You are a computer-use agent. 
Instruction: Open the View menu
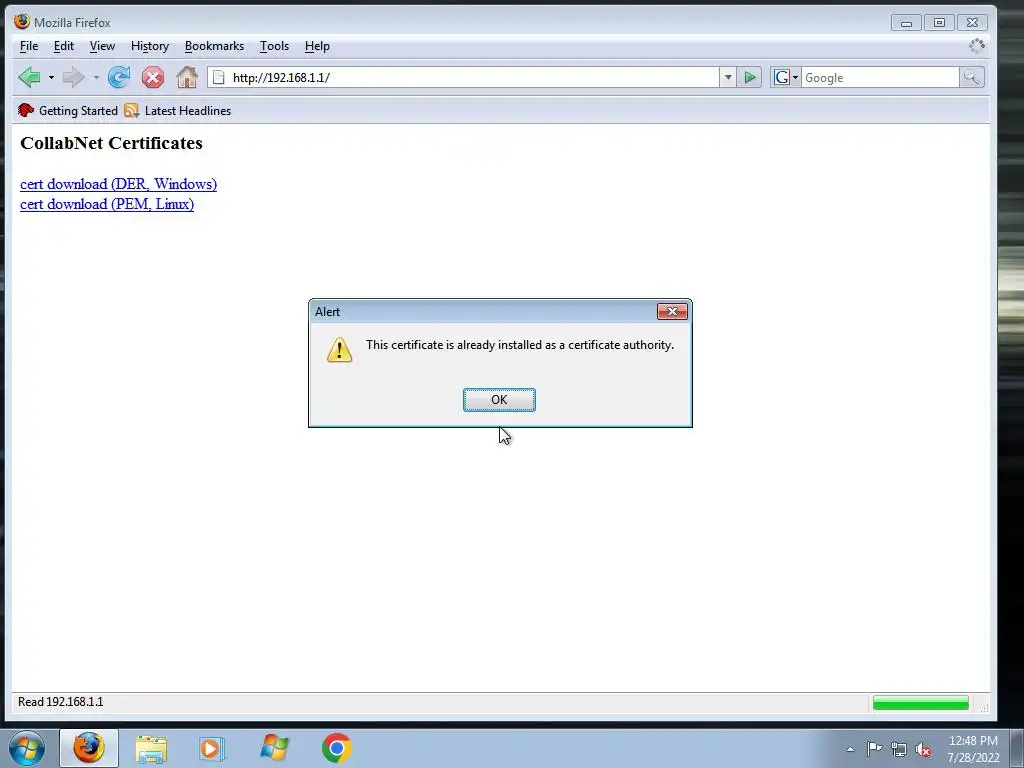click(x=102, y=46)
